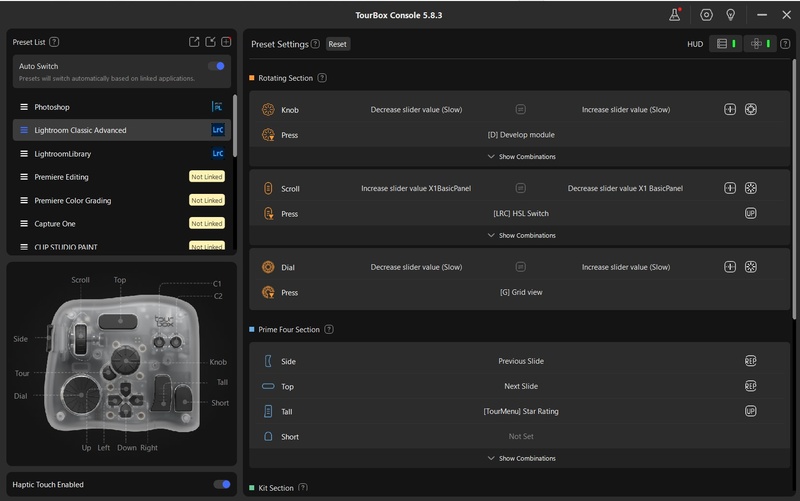The image size is (800, 501).
Task: Toggle the Auto Switch setting
Action: point(216,66)
